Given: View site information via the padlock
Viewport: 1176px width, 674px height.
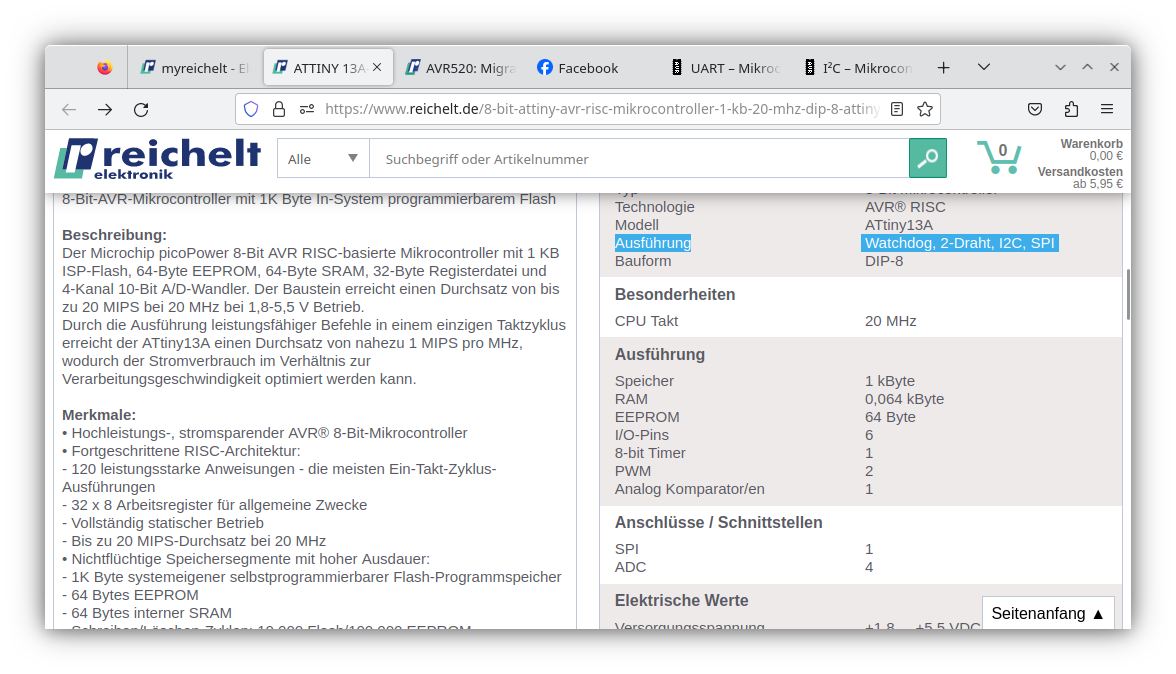Looking at the screenshot, I should tap(278, 109).
